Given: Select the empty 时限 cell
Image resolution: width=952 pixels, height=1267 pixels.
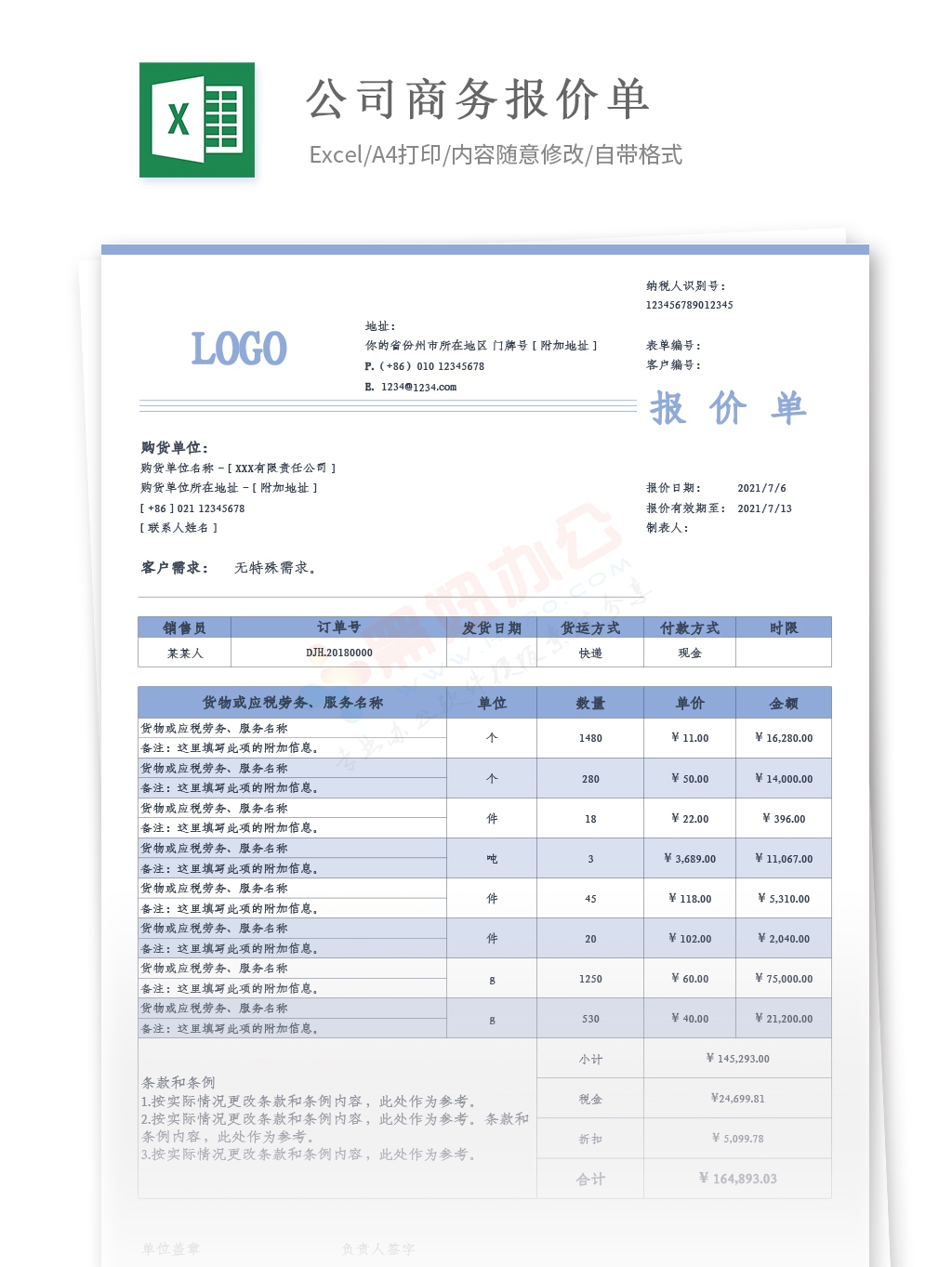Looking at the screenshot, I should tap(783, 653).
